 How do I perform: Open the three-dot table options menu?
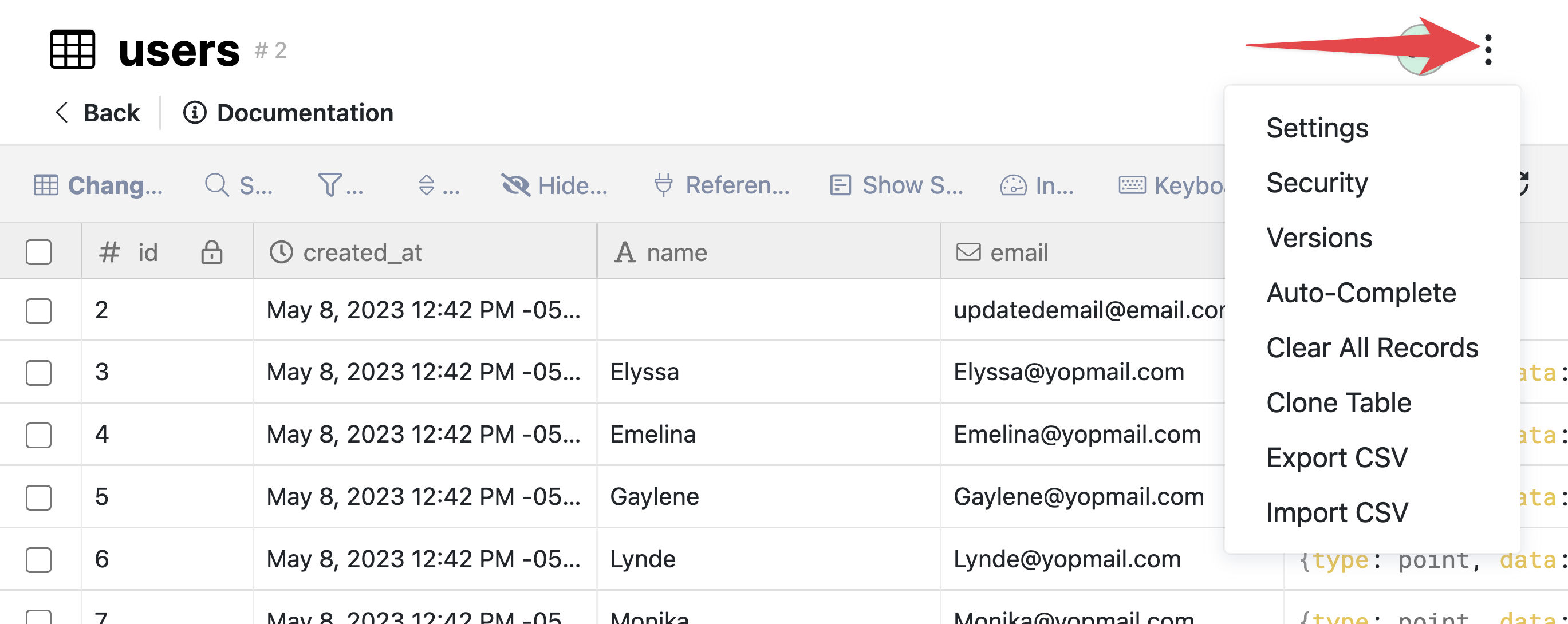pos(1488,50)
